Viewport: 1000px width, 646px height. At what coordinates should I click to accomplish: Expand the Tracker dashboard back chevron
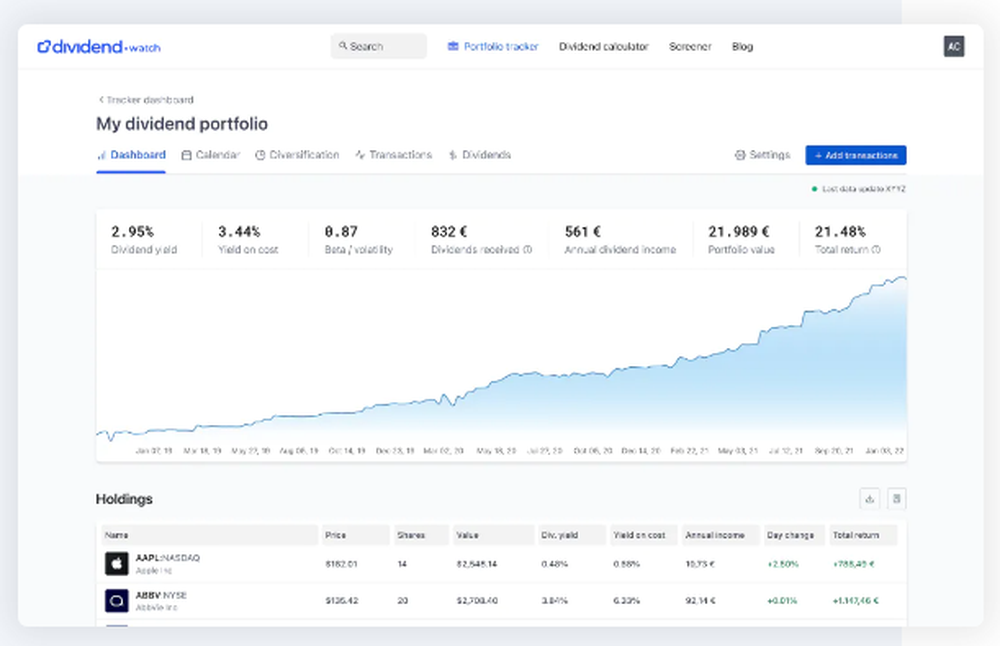(100, 100)
